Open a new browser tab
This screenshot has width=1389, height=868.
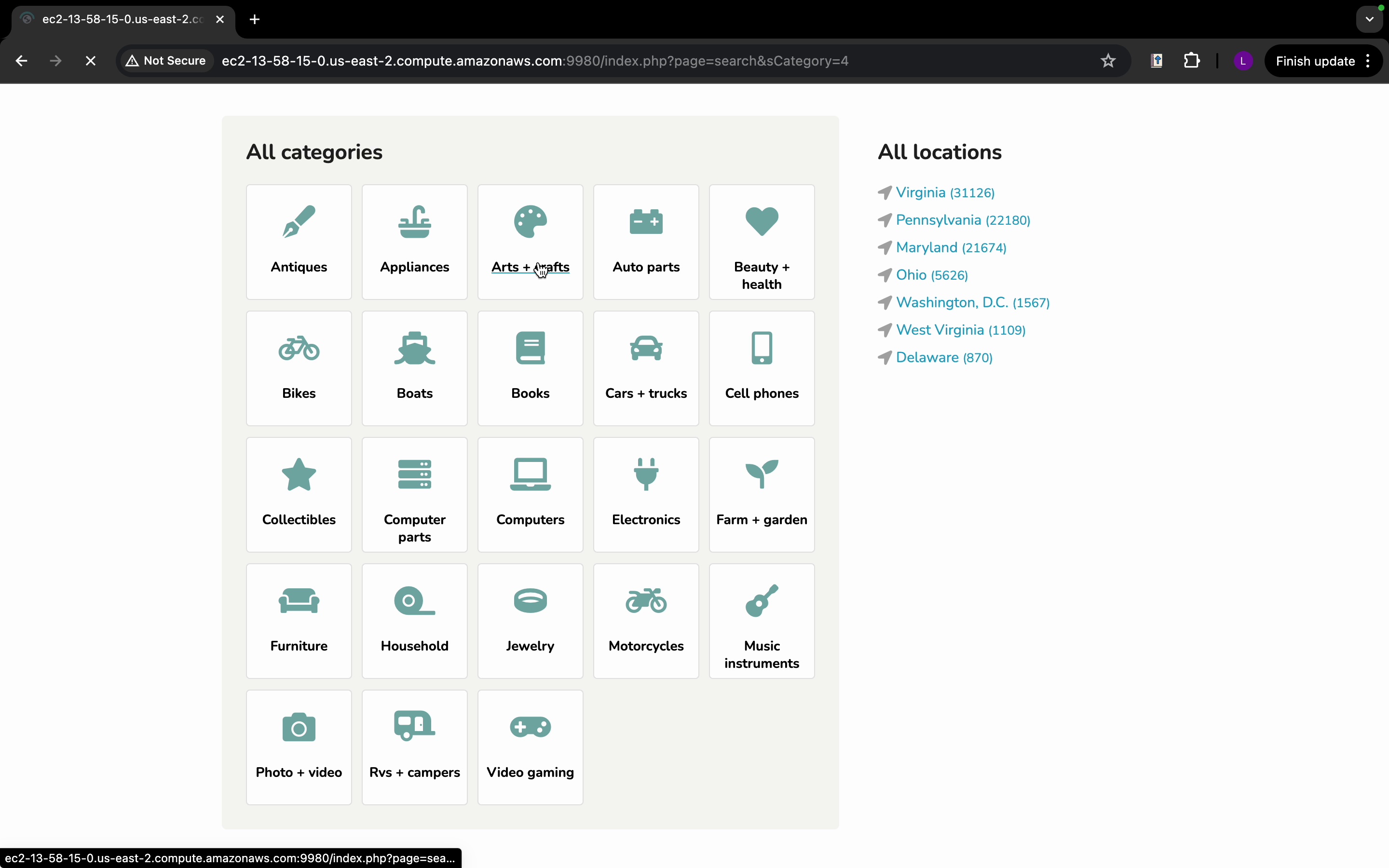255,19
